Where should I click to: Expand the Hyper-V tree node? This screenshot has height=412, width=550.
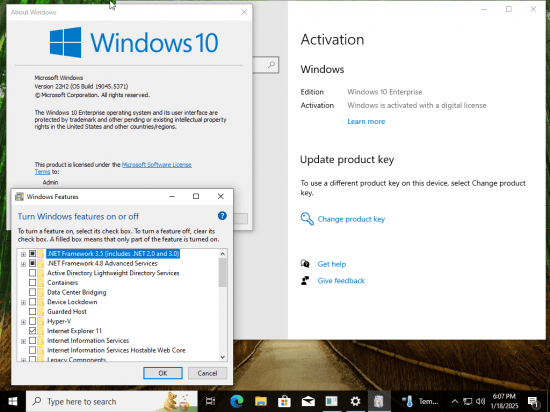(x=23, y=322)
